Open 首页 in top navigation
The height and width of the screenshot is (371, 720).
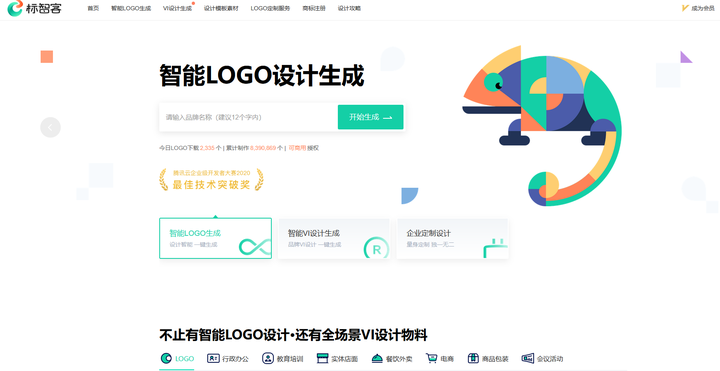(x=93, y=8)
